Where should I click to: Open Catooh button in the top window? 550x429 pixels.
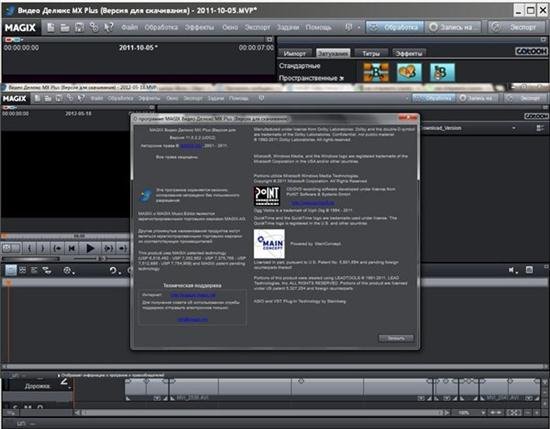[x=531, y=51]
